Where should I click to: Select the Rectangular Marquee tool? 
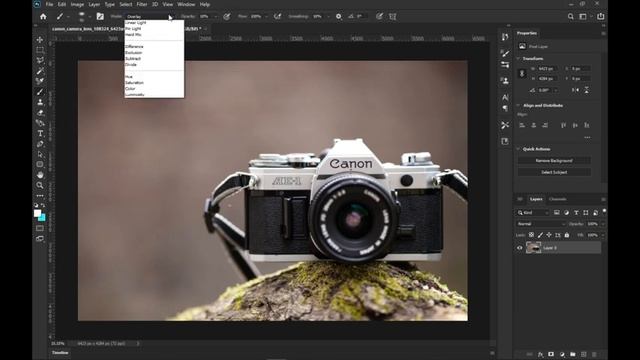pos(40,50)
